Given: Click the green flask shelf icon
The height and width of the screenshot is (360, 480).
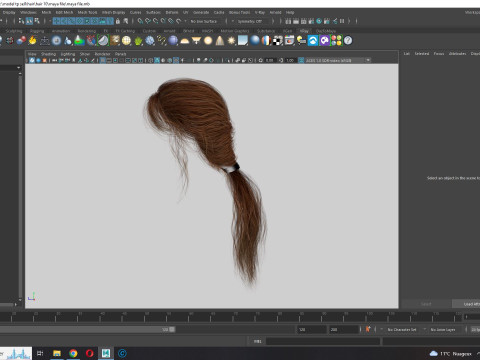Looking at the screenshot, I should 79,41.
